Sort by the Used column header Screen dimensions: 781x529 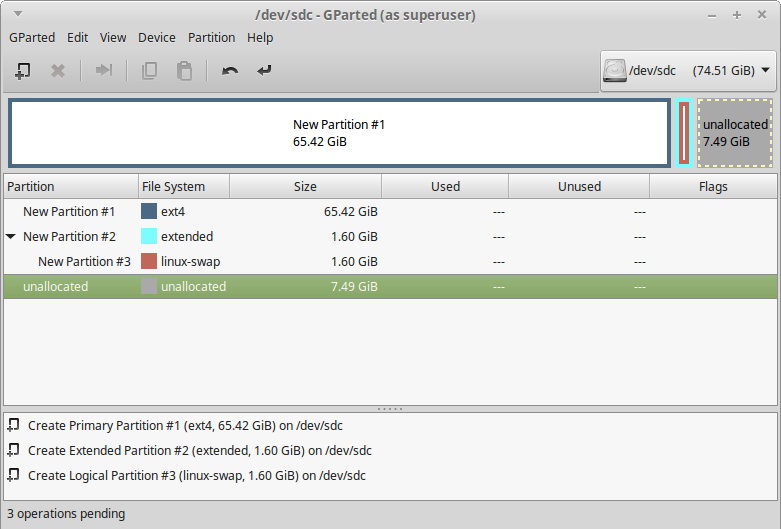[445, 186]
